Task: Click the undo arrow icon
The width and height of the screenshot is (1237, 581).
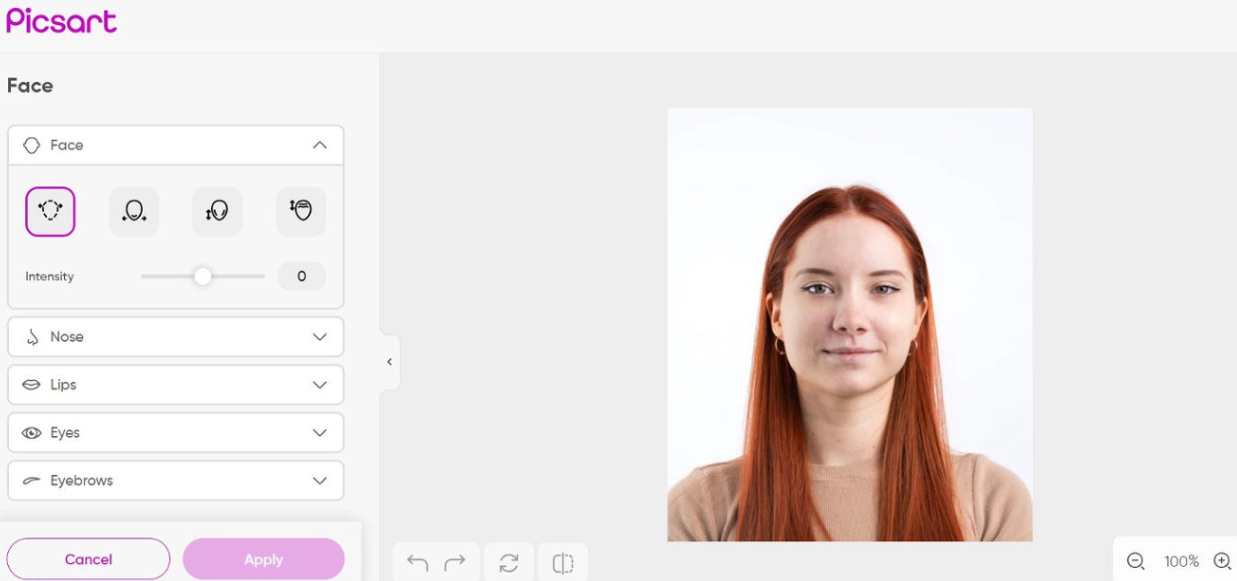Action: pyautogui.click(x=418, y=564)
